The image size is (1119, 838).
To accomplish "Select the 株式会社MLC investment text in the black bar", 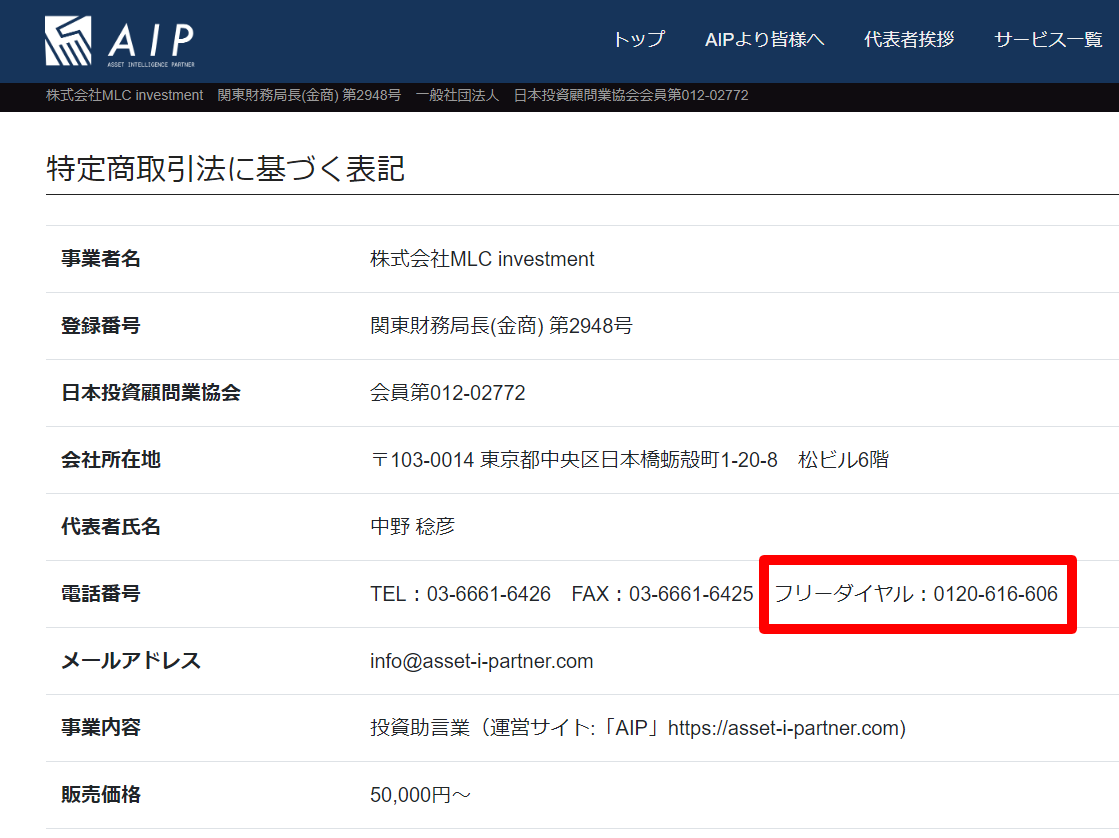I will click(125, 96).
